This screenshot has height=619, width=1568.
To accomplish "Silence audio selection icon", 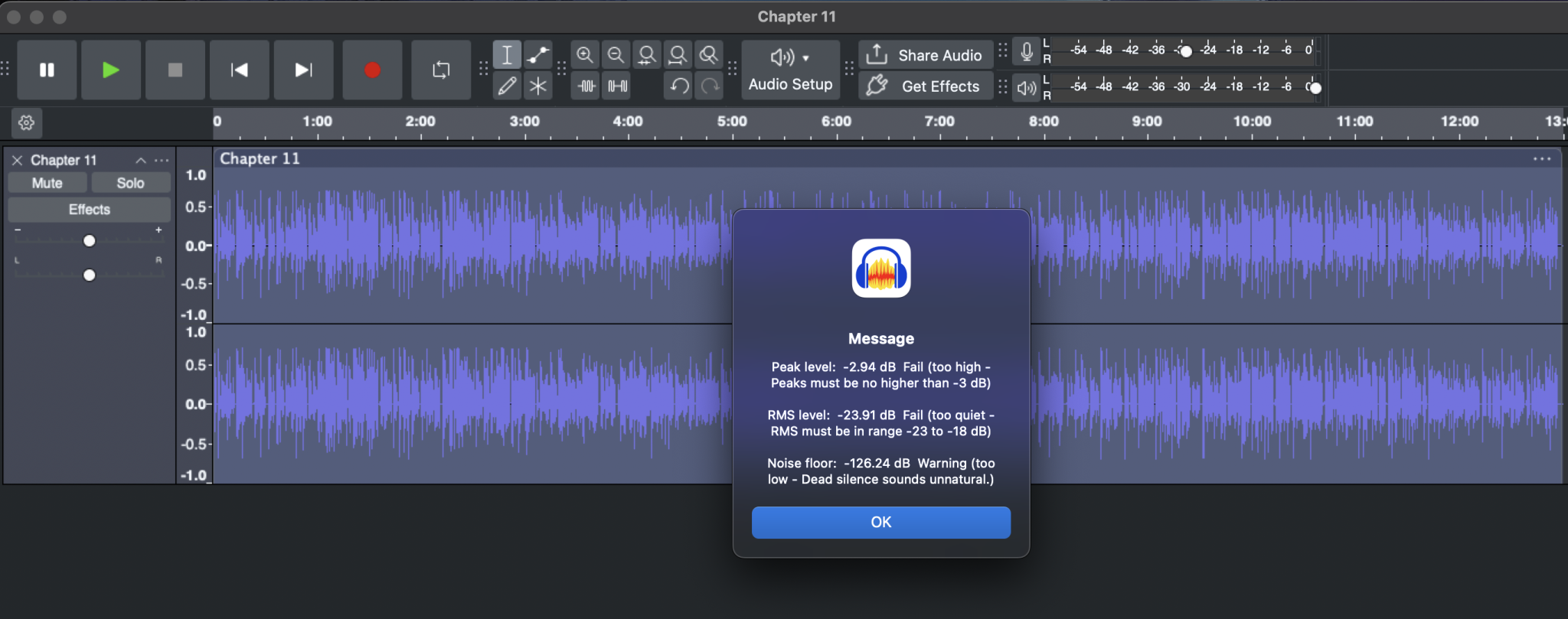I will (x=617, y=86).
